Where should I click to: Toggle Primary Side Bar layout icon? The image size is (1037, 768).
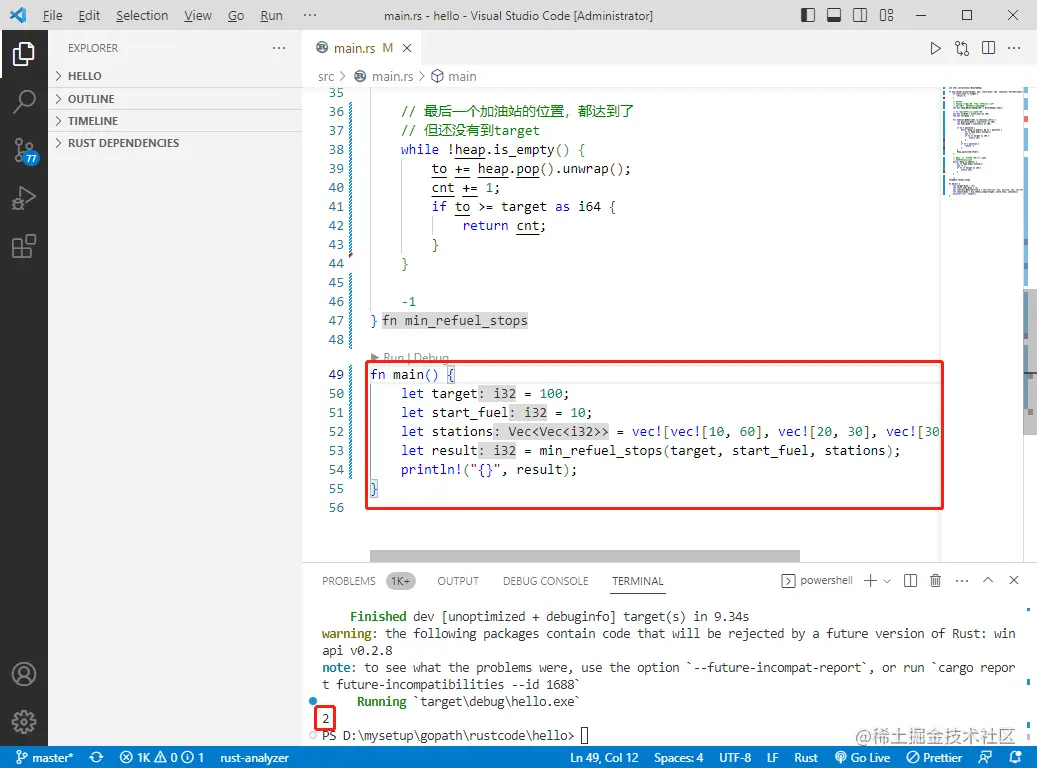coord(808,15)
